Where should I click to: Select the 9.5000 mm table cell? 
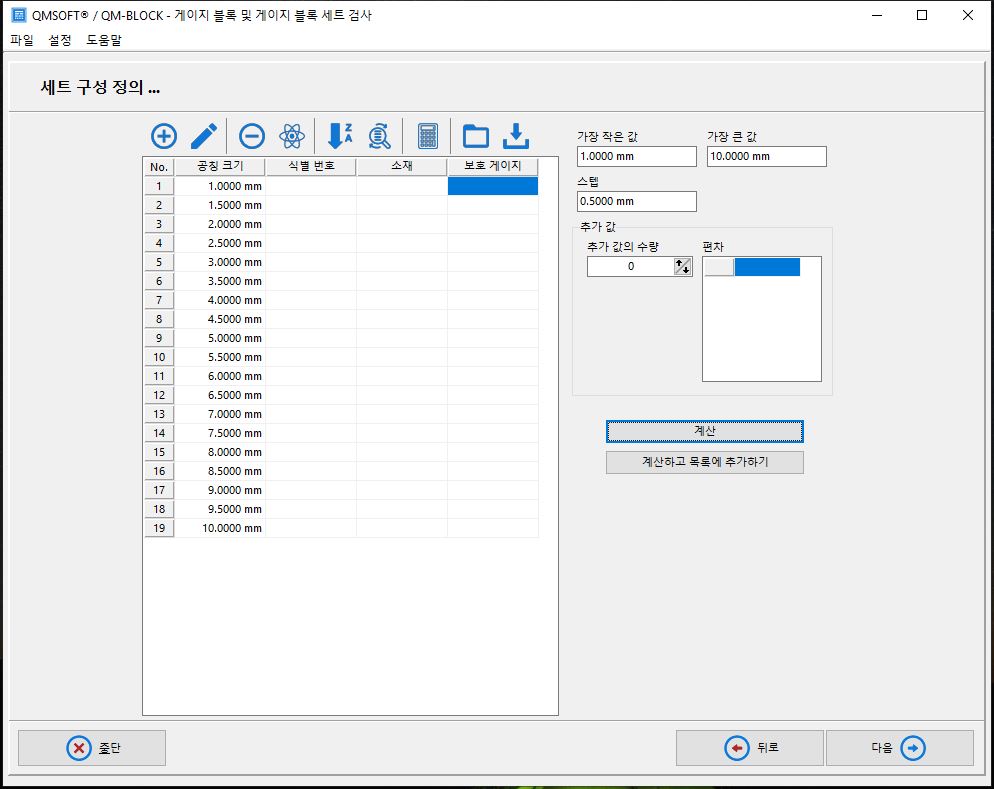(220, 510)
